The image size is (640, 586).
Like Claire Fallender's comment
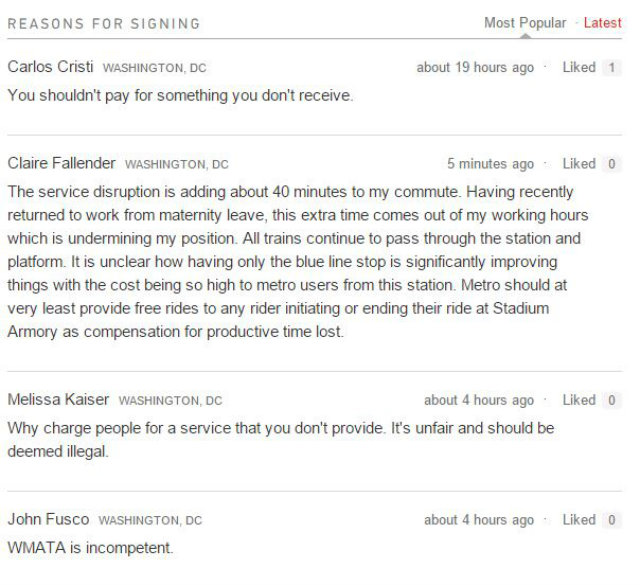pos(579,164)
